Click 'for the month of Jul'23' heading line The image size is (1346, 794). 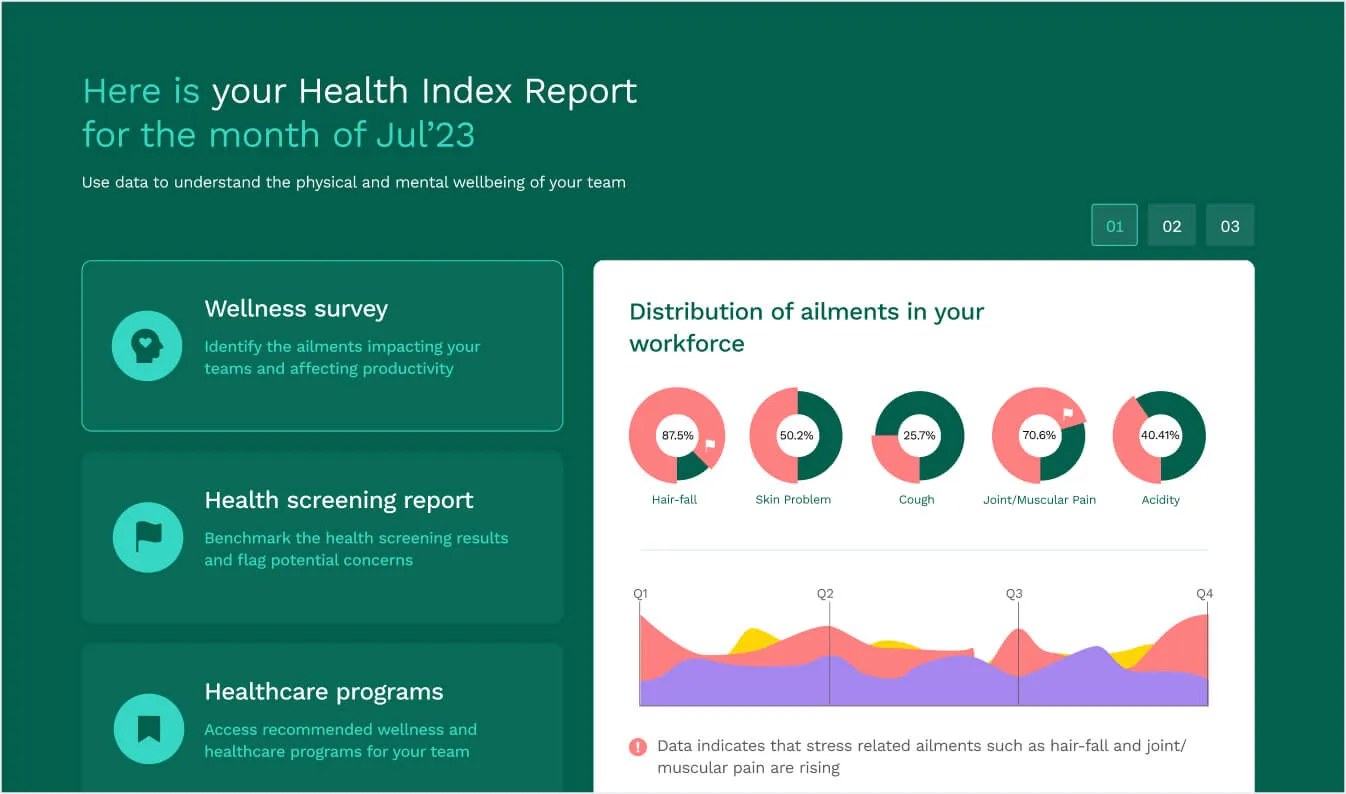(x=279, y=135)
